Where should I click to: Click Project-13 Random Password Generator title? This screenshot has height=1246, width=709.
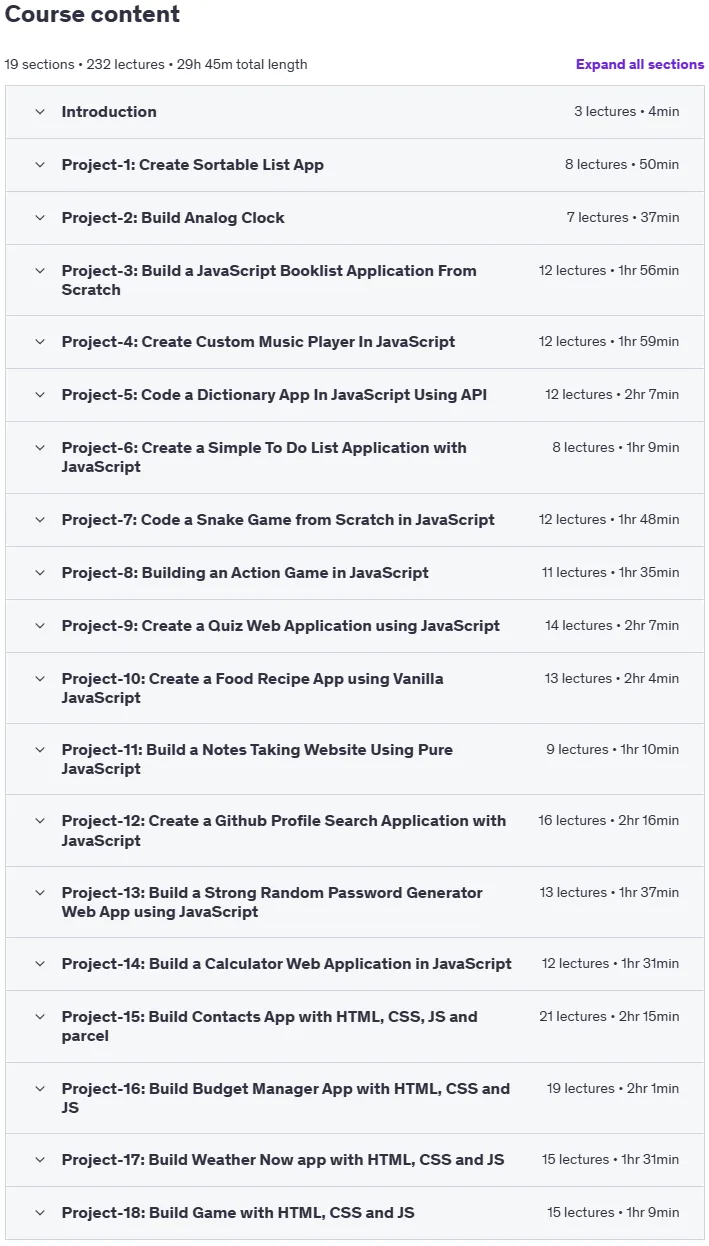pyautogui.click(x=272, y=902)
